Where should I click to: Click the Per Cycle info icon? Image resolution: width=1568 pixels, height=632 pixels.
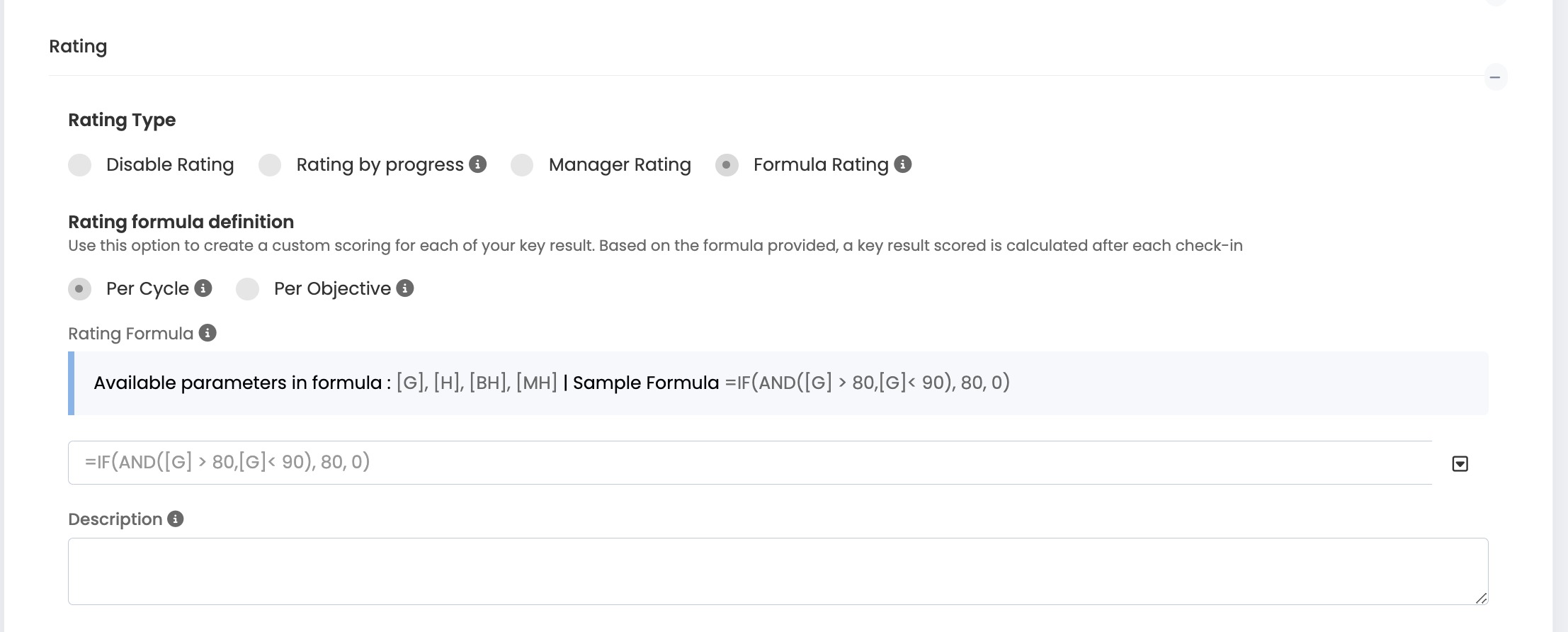point(203,288)
